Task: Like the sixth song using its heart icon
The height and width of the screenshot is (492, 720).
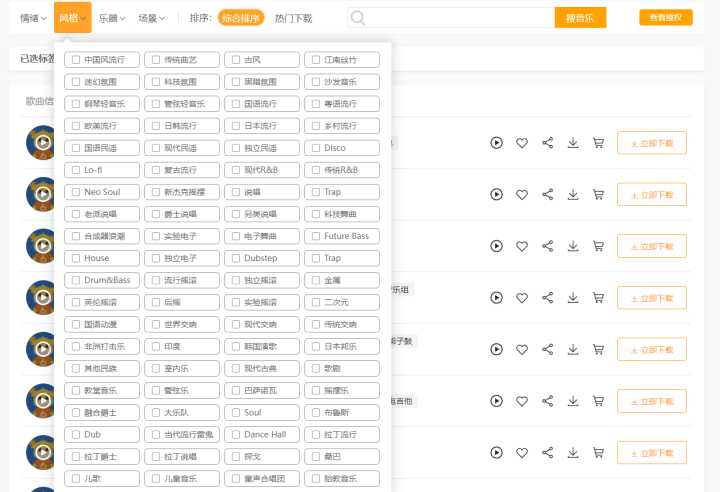Action: pos(522,400)
